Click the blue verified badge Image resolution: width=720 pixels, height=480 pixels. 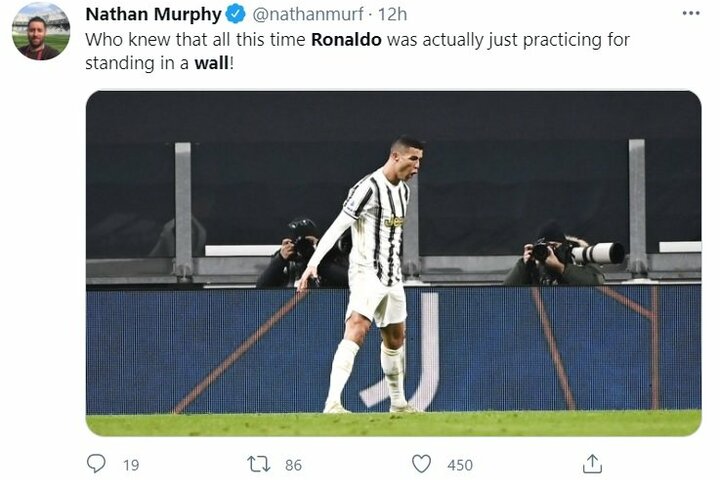pos(235,14)
